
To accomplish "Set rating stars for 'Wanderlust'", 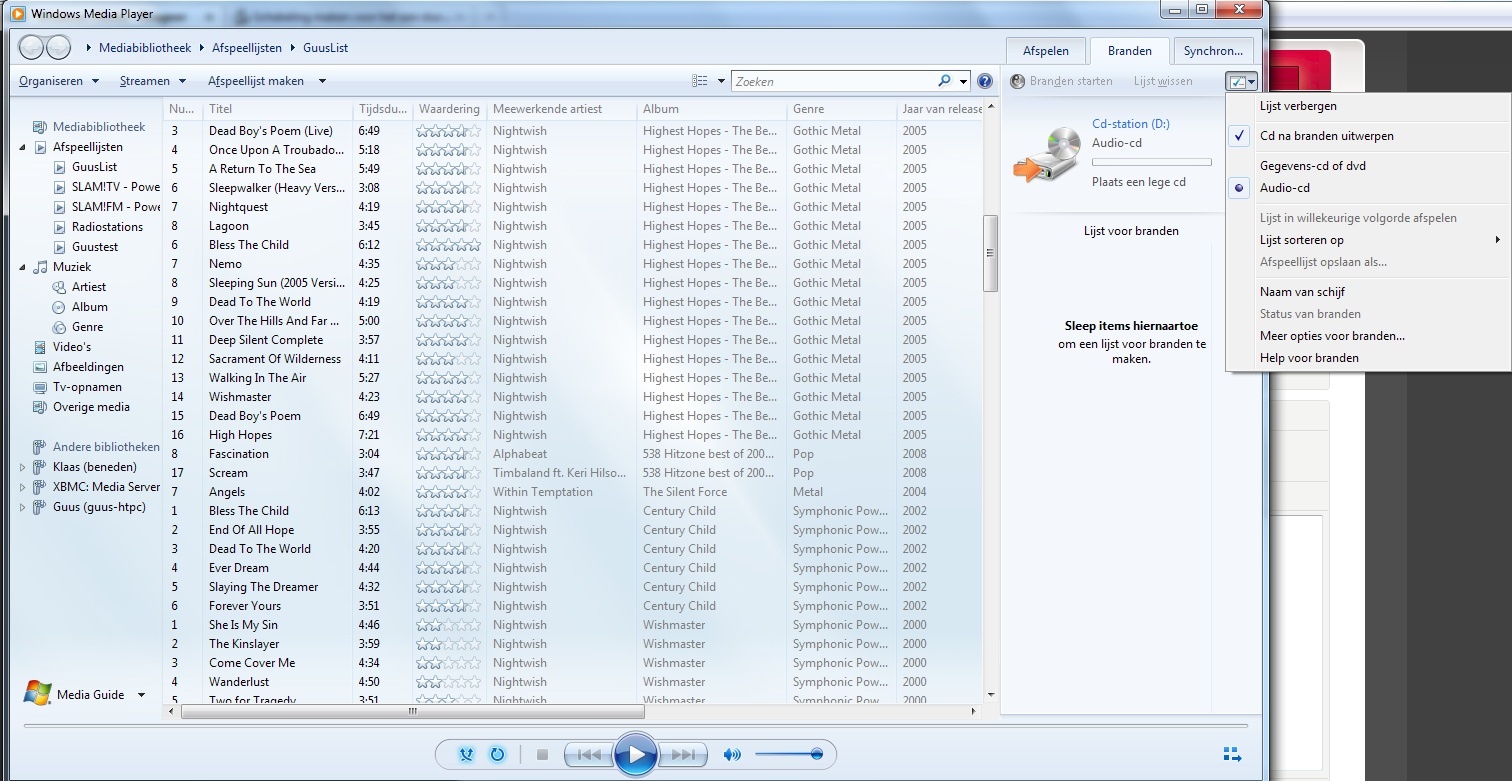I will click(449, 682).
